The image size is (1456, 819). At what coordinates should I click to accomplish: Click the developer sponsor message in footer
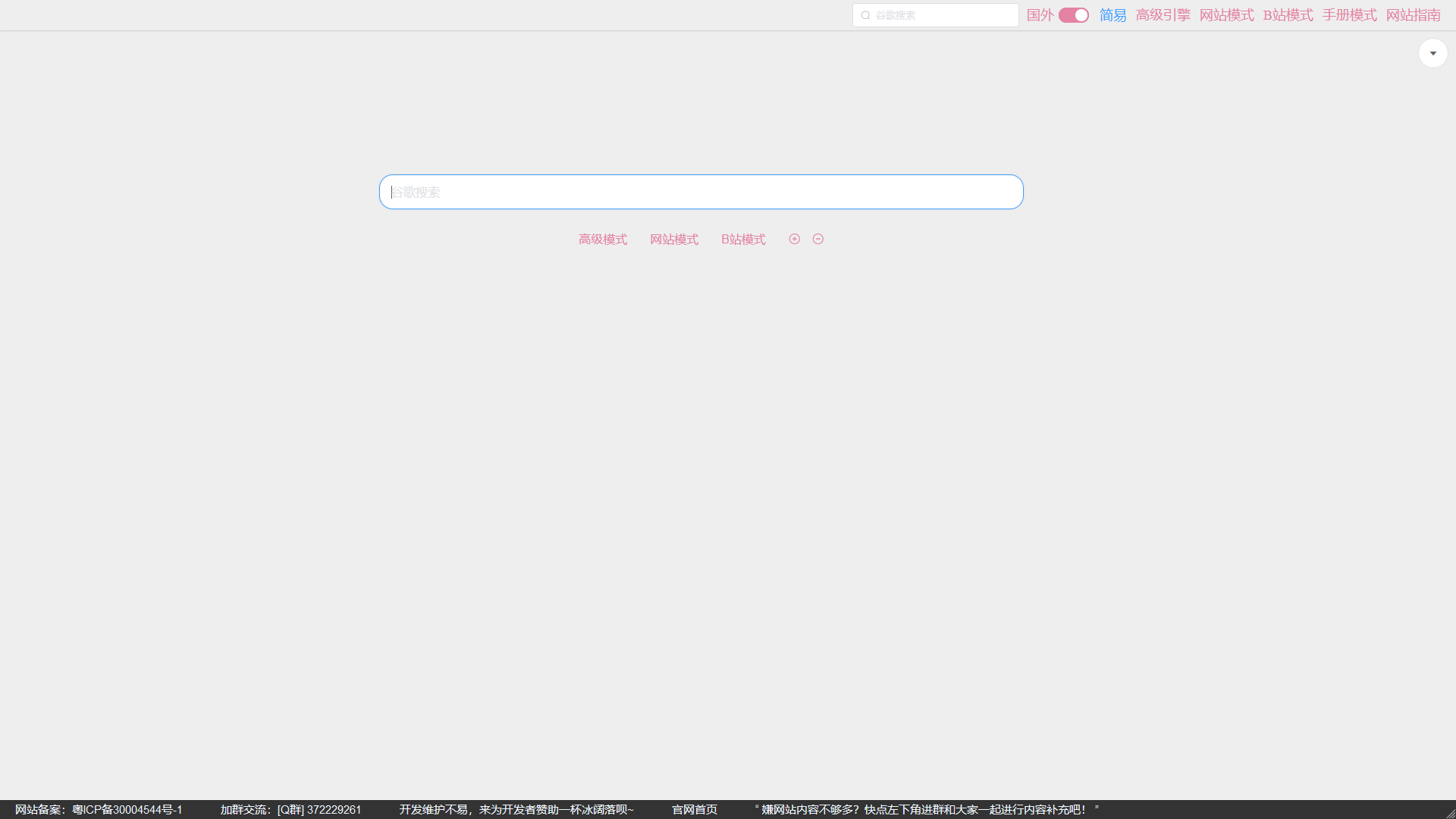point(516,810)
